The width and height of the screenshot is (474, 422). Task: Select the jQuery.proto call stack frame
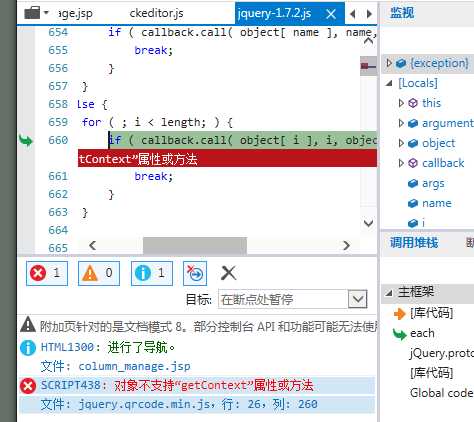pyautogui.click(x=441, y=353)
